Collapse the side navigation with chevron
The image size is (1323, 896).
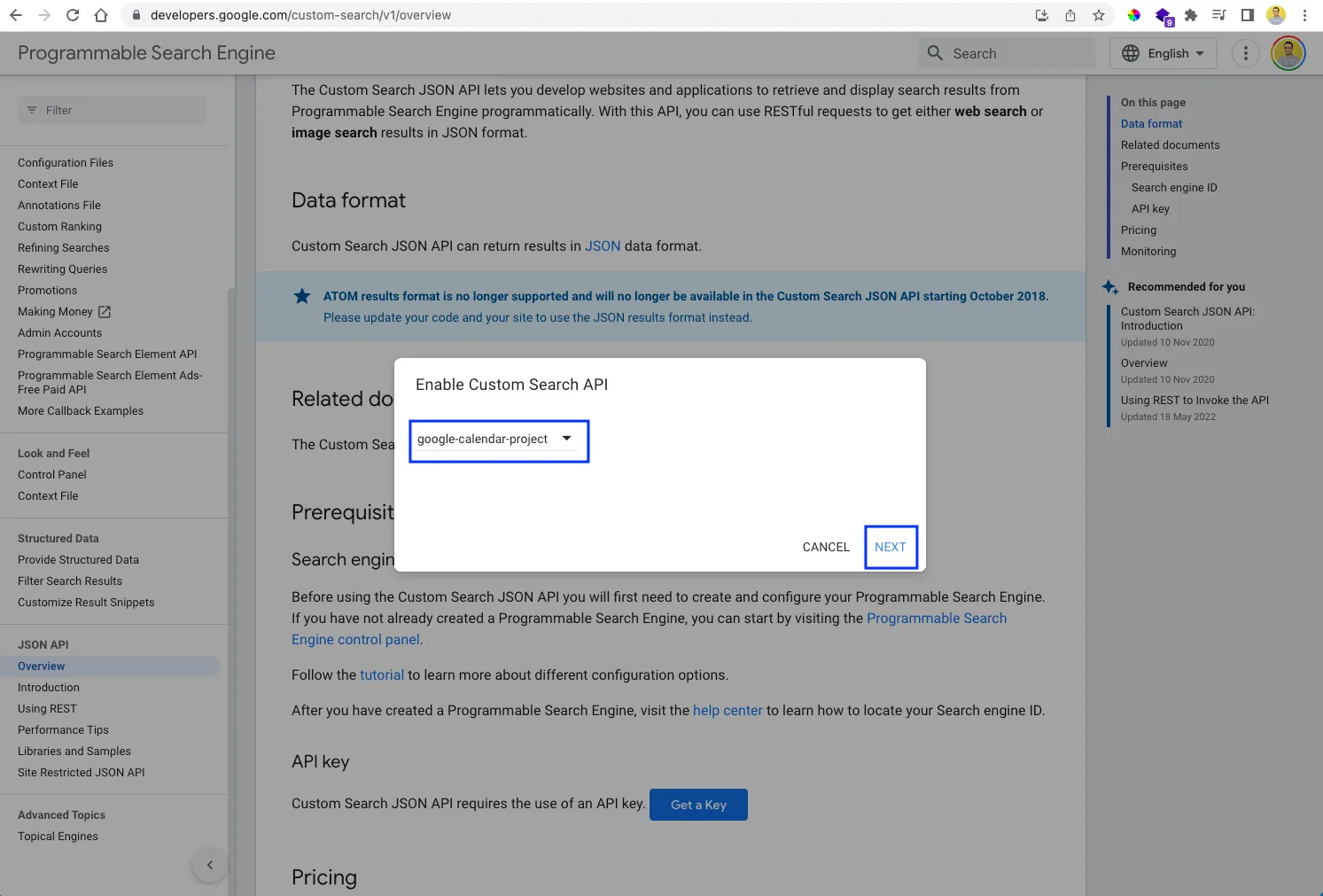pyautogui.click(x=210, y=865)
